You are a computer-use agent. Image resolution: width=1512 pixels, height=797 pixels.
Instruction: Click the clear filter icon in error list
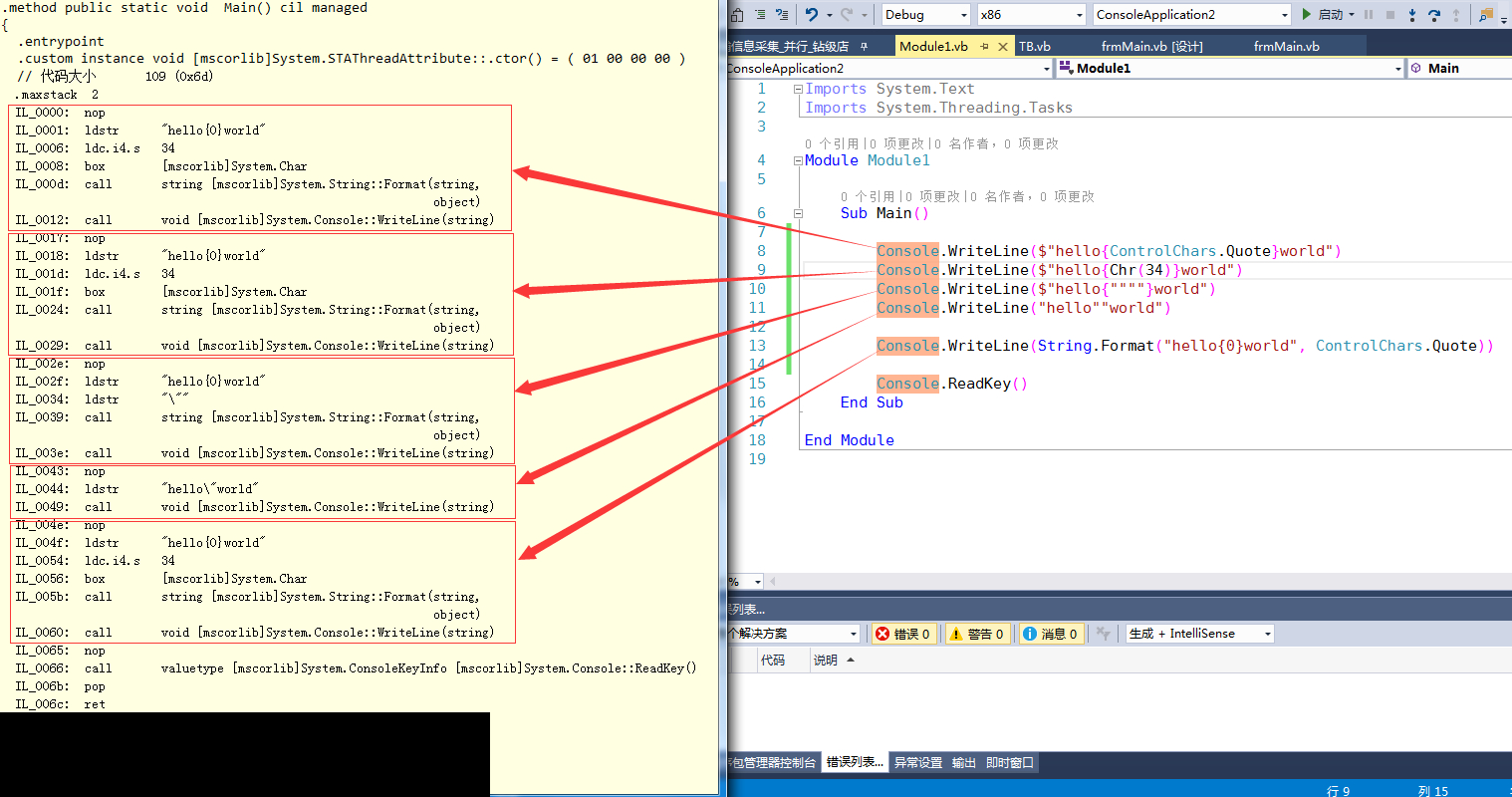tap(1103, 634)
